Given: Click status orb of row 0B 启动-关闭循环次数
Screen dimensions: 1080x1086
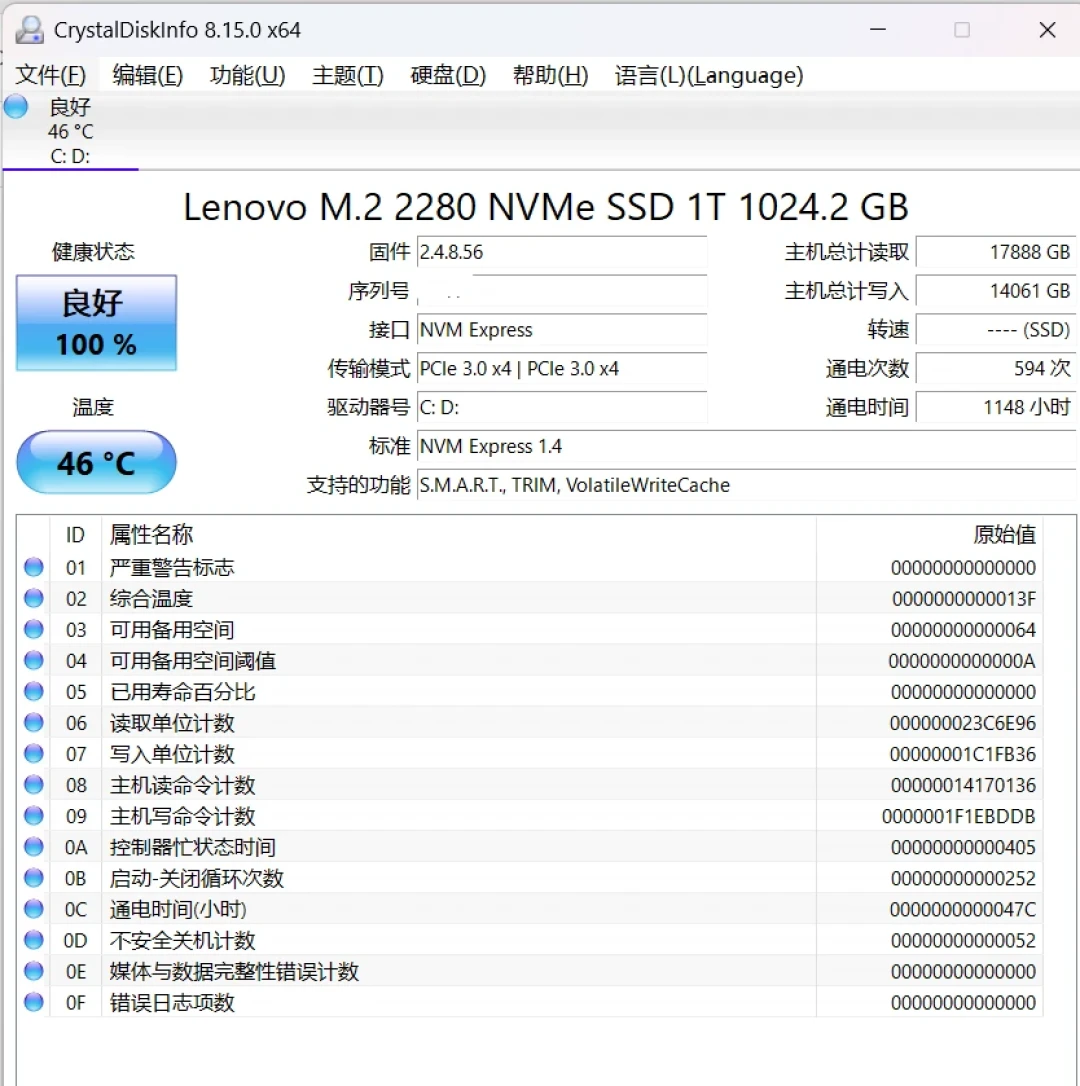Looking at the screenshot, I should pyautogui.click(x=33, y=878).
